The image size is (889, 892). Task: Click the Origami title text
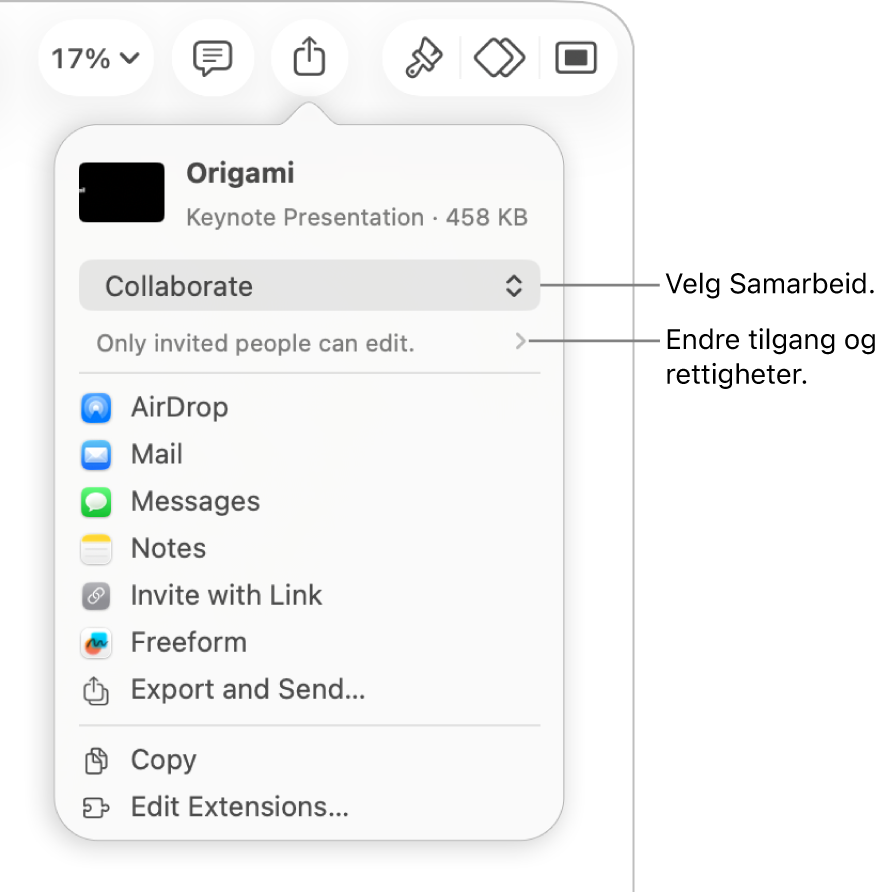tap(241, 173)
